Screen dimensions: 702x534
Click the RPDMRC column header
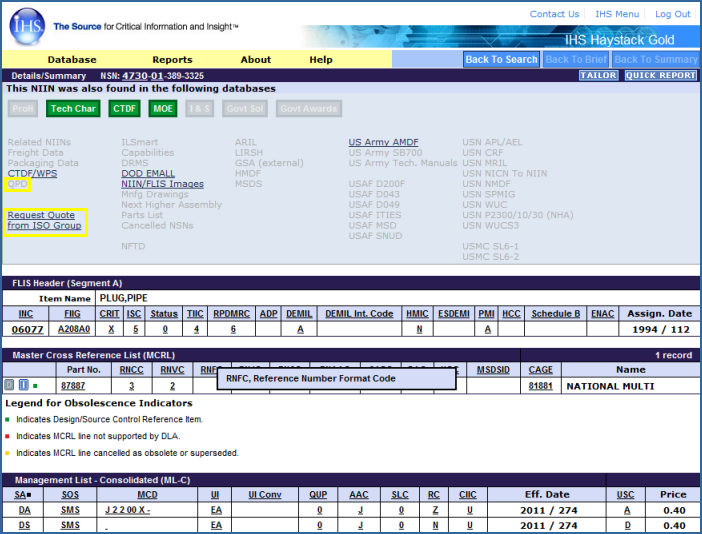(231, 314)
